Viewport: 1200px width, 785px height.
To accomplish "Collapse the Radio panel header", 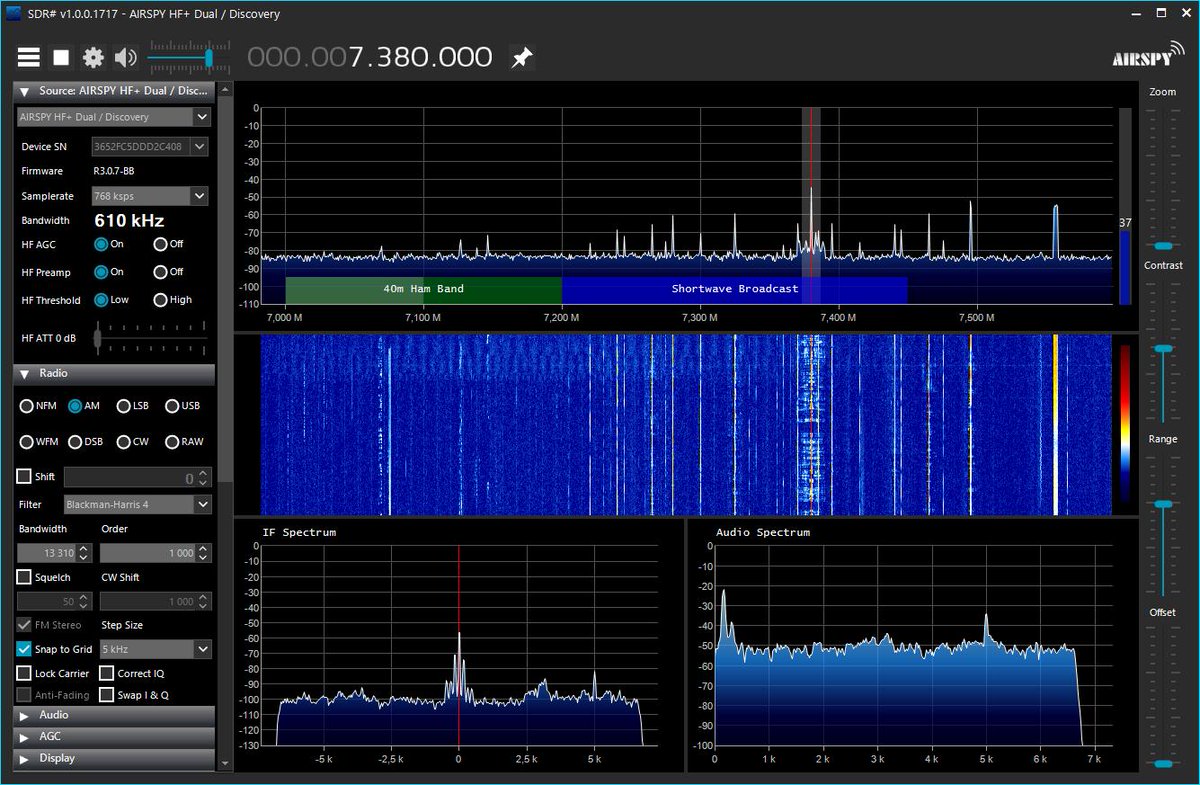I will (114, 374).
